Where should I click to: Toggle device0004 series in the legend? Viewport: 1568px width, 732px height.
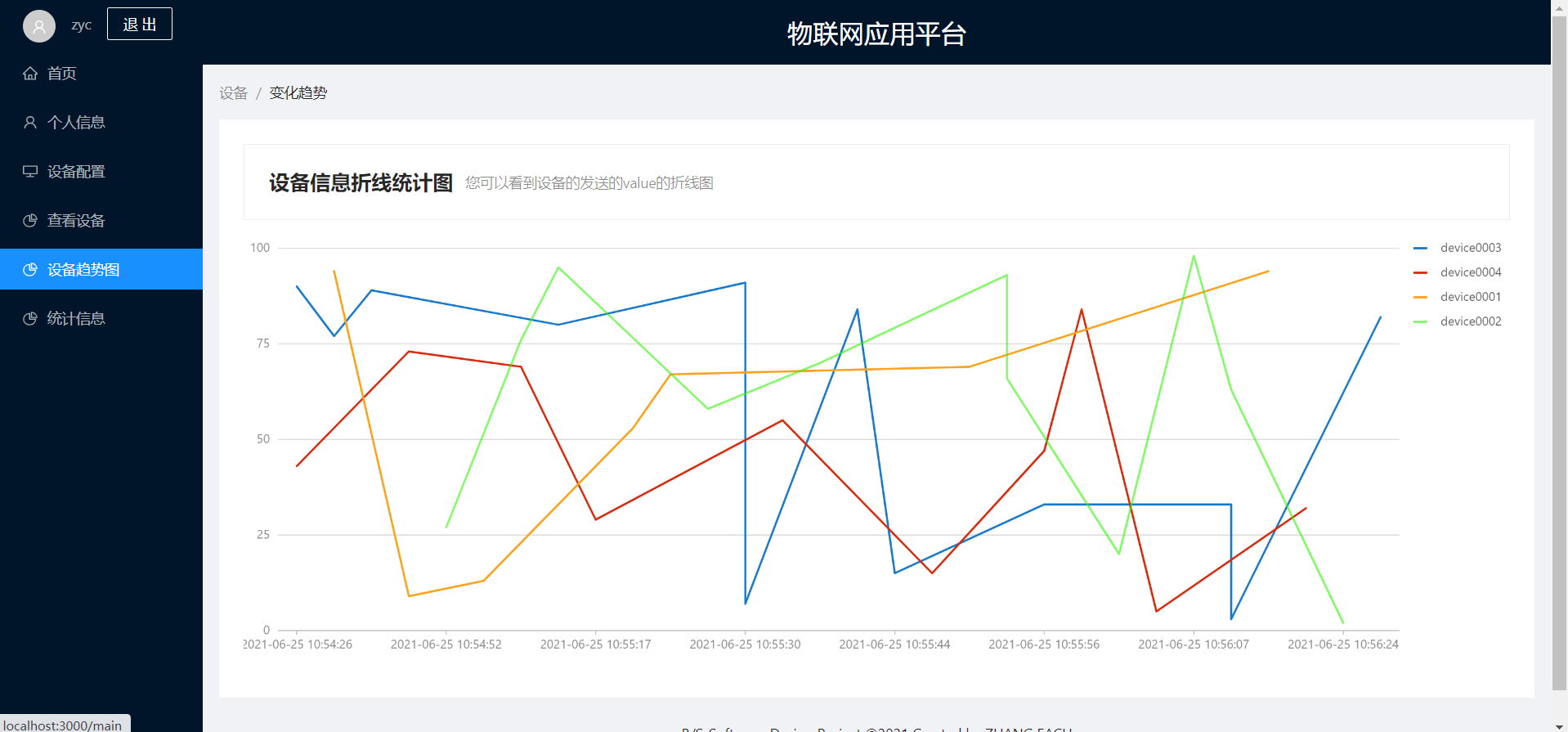coord(1458,272)
